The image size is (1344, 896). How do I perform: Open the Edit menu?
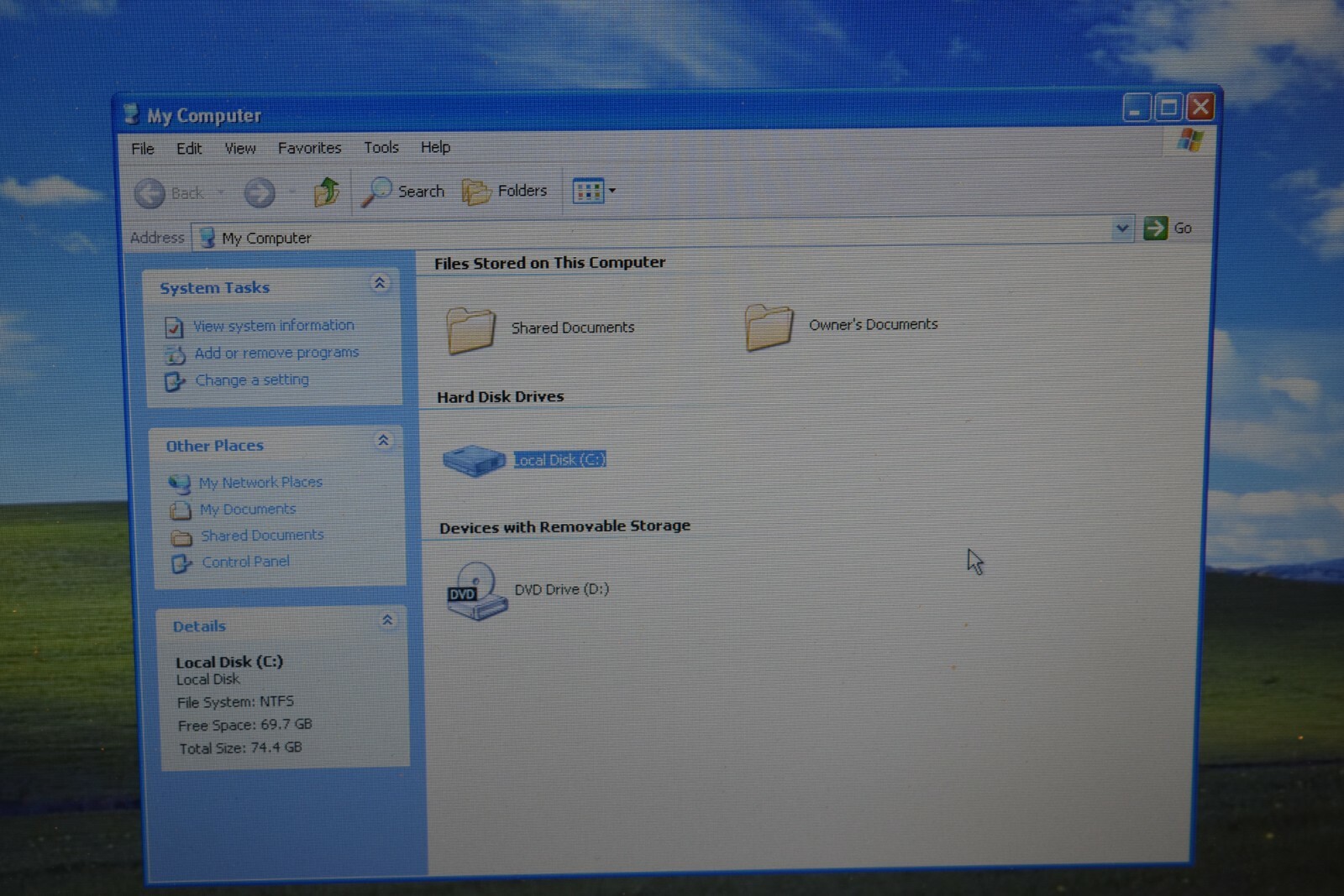pos(189,149)
